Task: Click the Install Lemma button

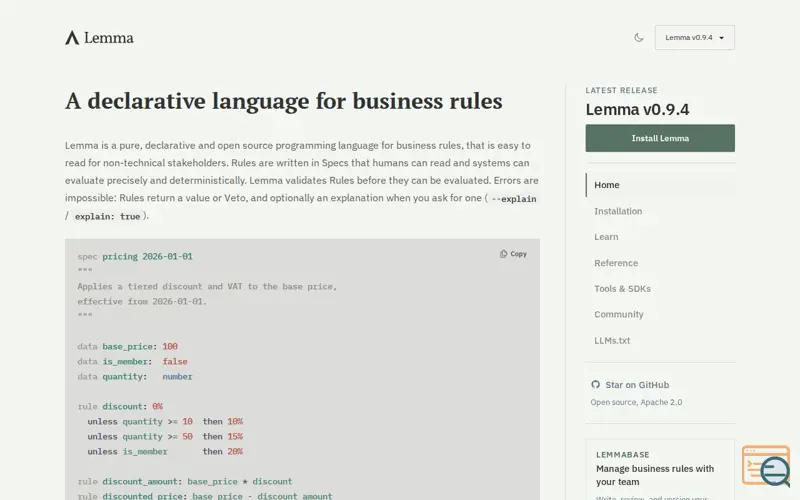Action: click(660, 138)
